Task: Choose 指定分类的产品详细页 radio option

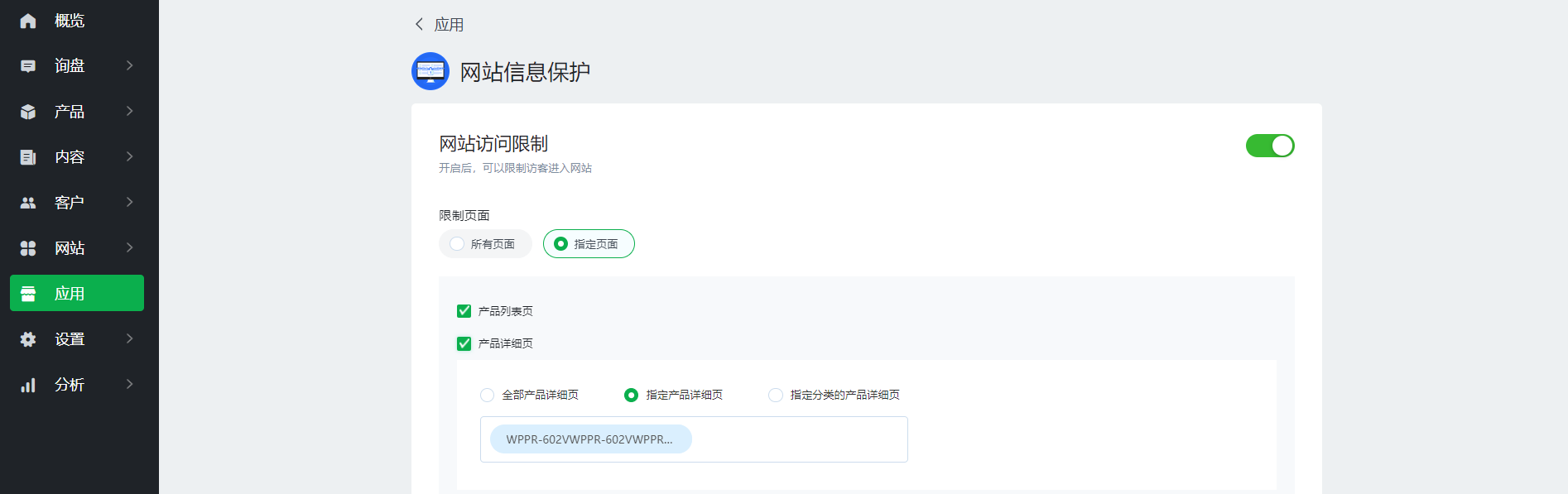Action: tap(835, 396)
